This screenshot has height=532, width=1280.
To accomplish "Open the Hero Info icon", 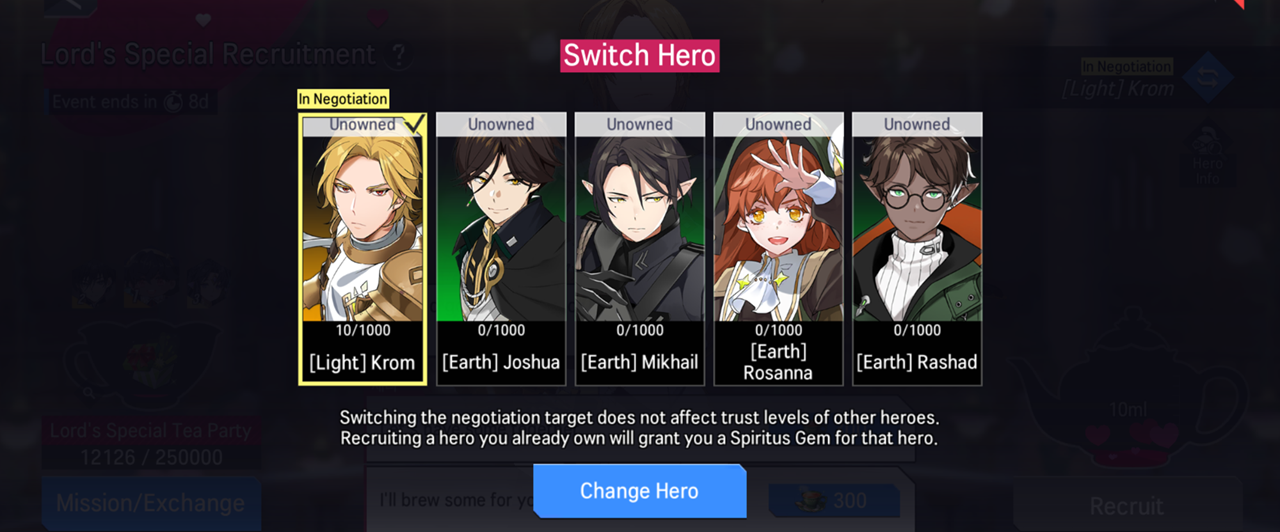I will (x=1208, y=157).
